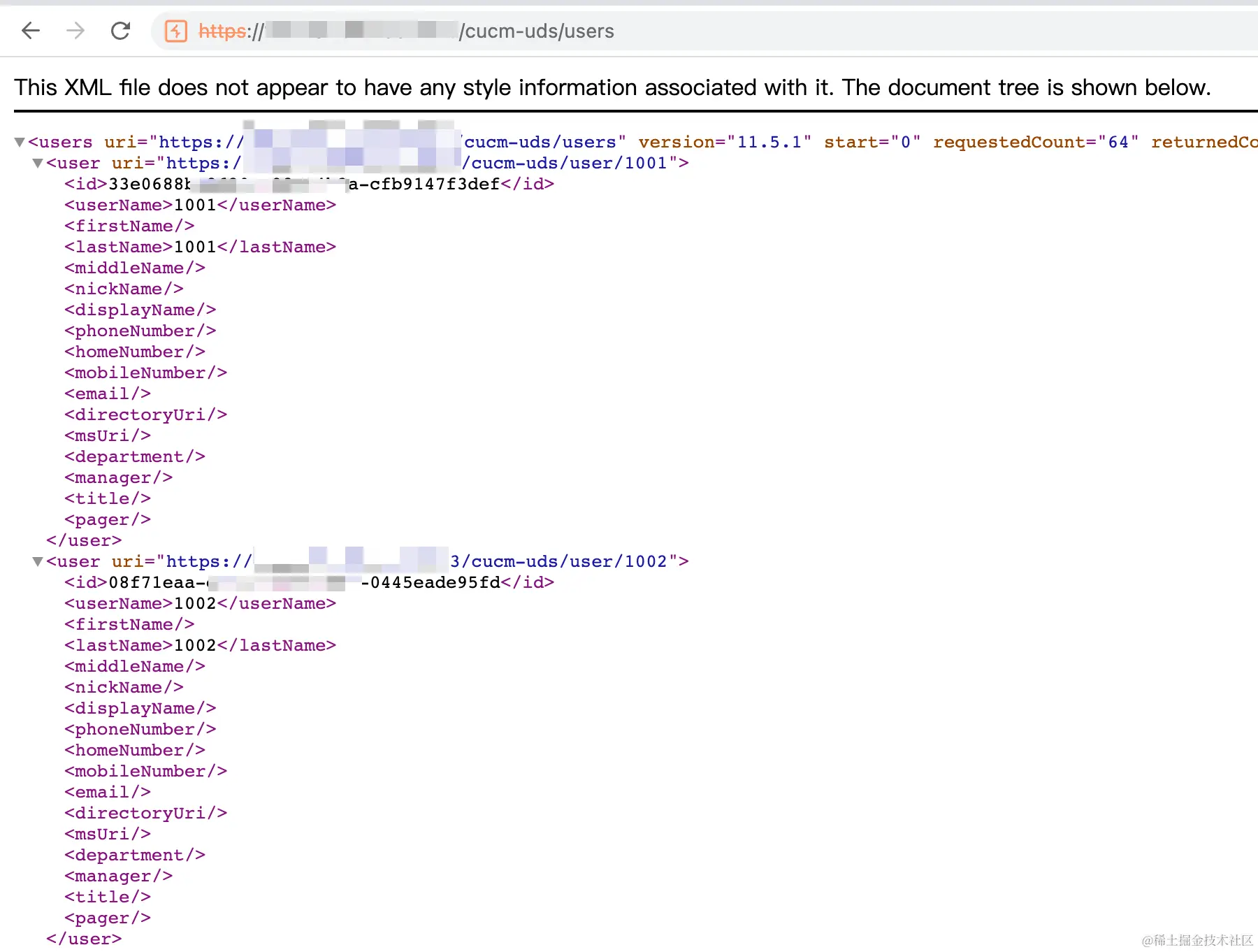
Task: Click the user URI ending in /cucm-uds/user/1001
Action: pyautogui.click(x=417, y=164)
